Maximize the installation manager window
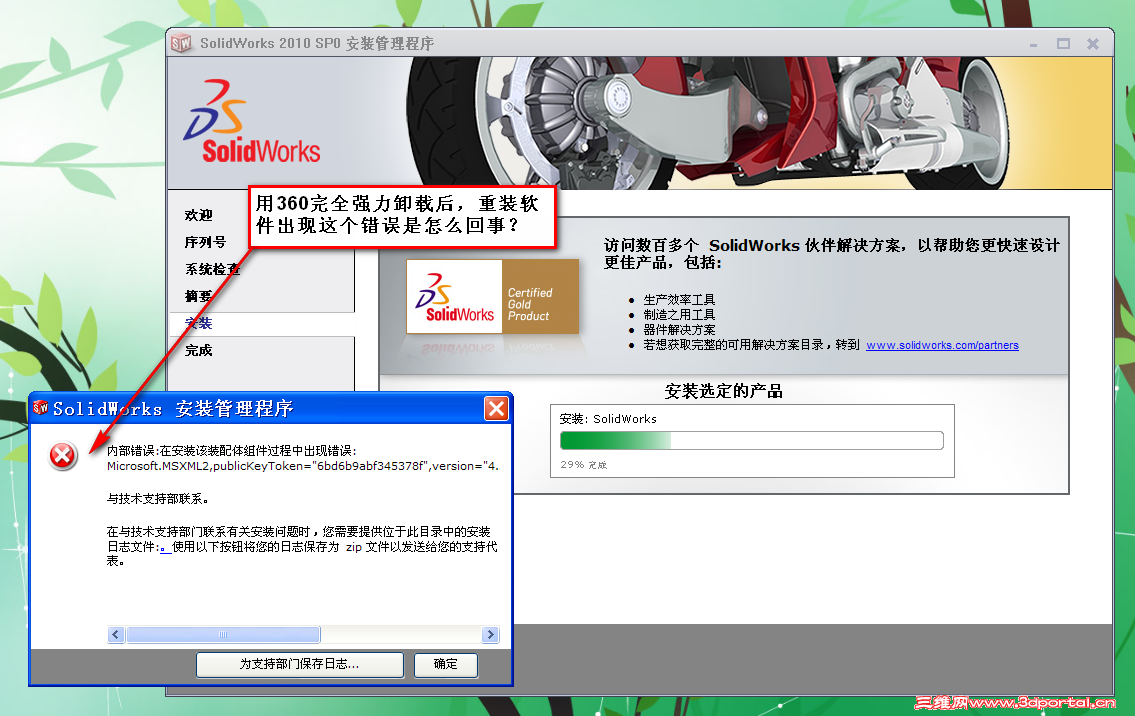Screen dimensions: 1135x716 (x=1063, y=44)
